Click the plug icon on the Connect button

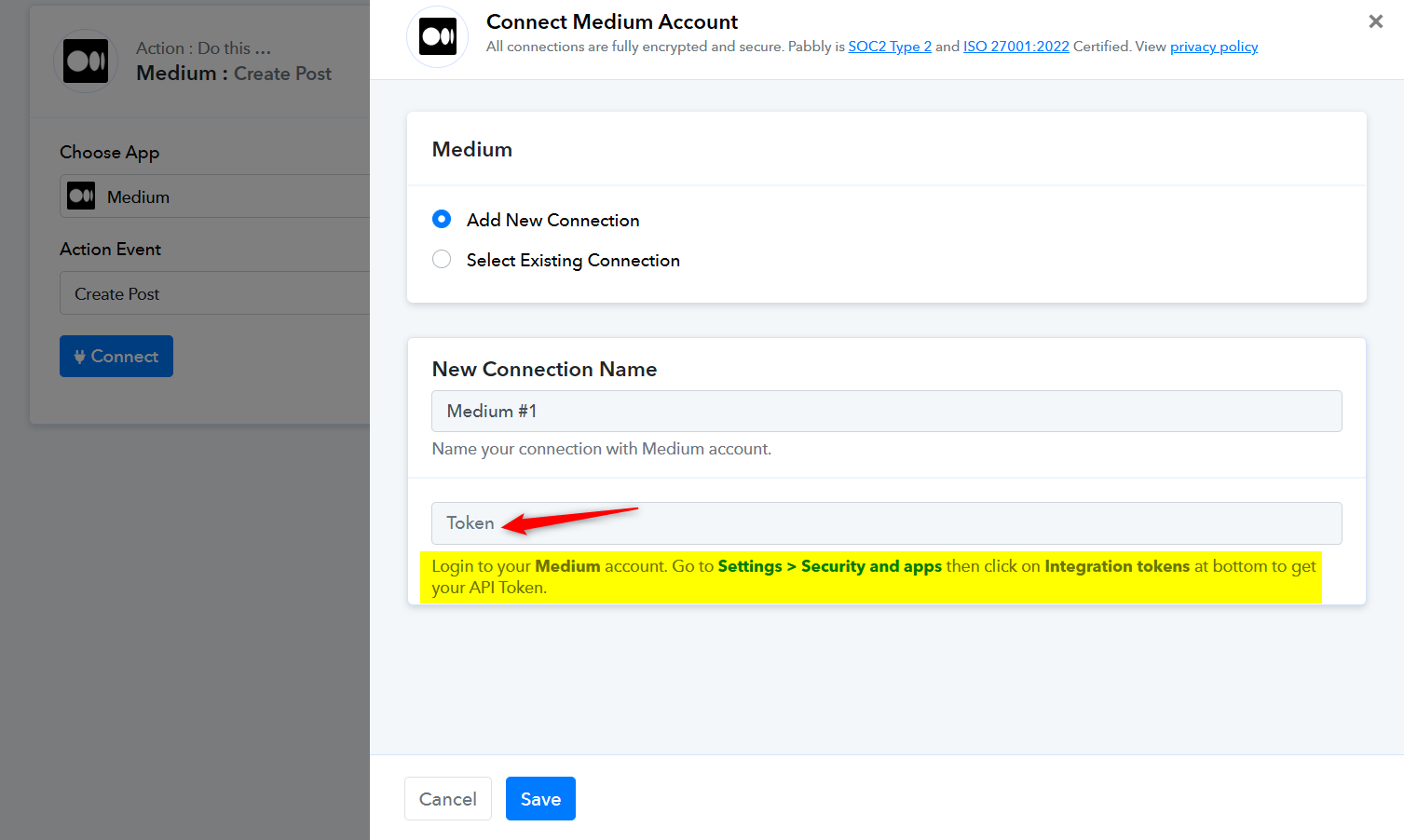tap(80, 357)
